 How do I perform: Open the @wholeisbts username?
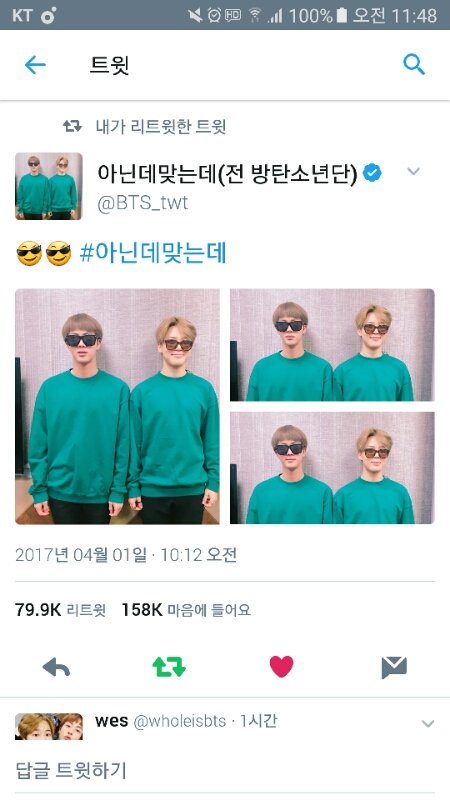180,721
